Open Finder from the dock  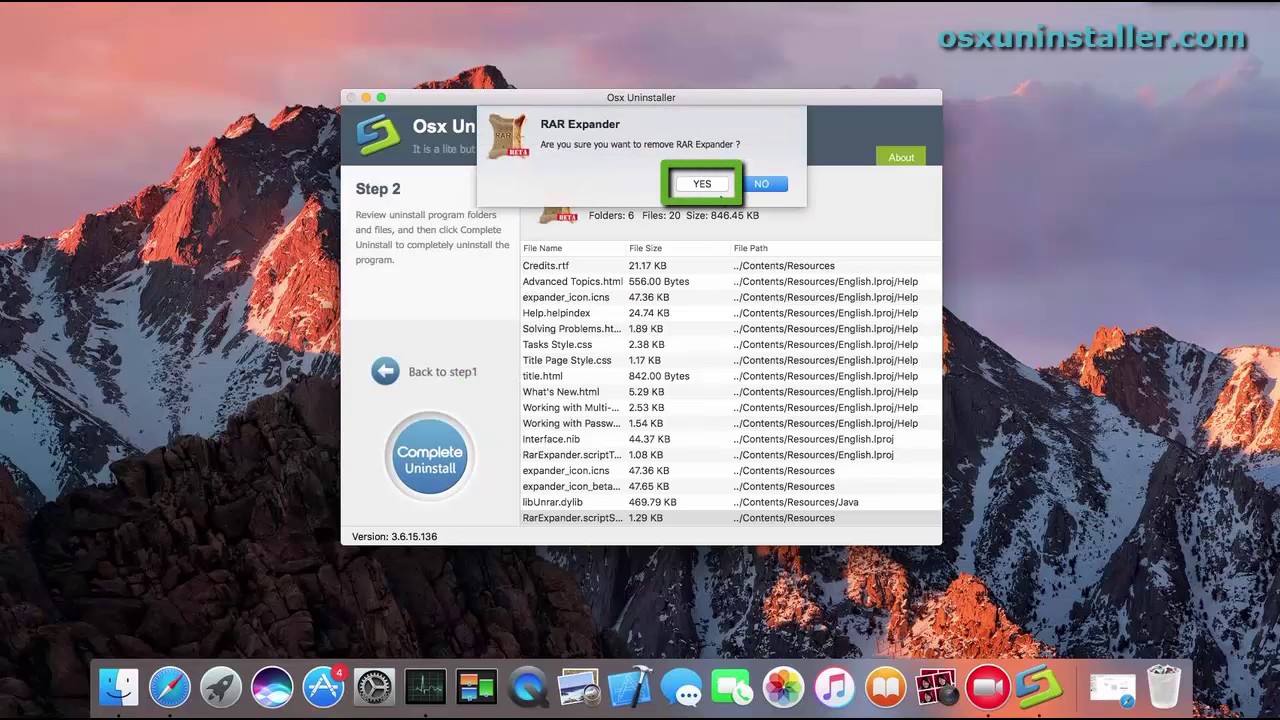(x=119, y=688)
